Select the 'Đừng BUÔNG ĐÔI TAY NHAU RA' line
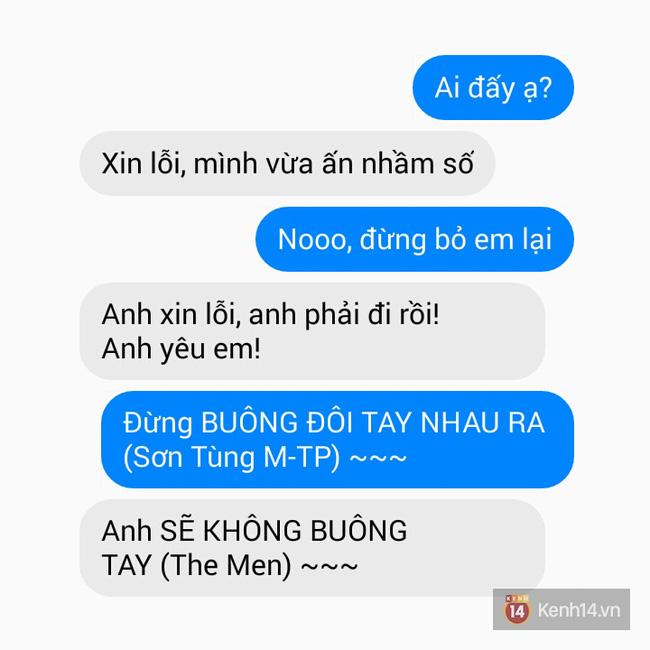 point(334,422)
